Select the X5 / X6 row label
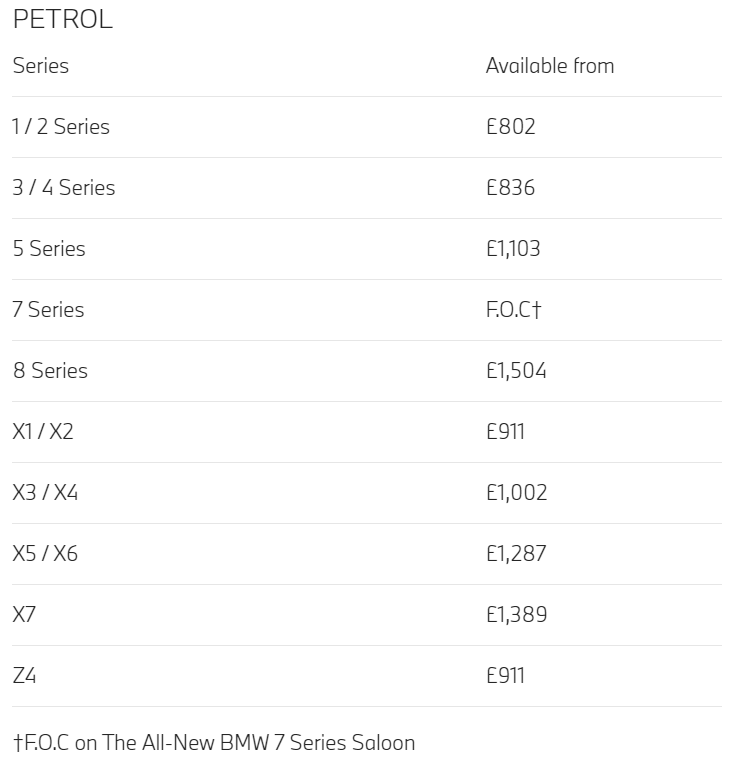This screenshot has width=746, height=758. click(x=45, y=554)
